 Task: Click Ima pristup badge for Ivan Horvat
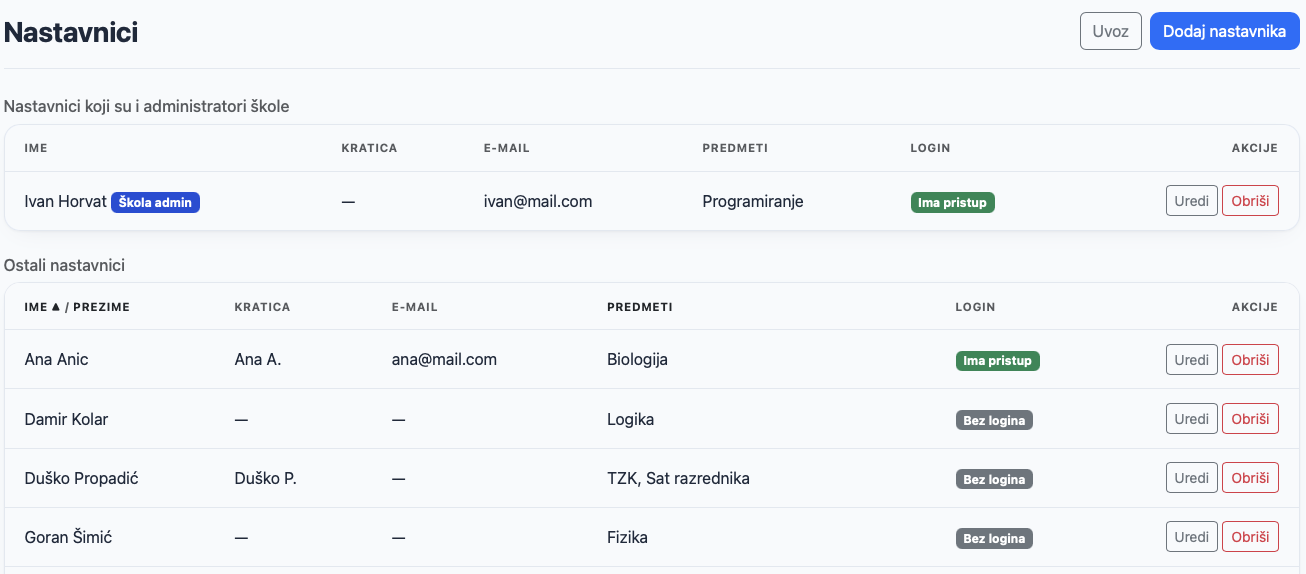(x=952, y=202)
